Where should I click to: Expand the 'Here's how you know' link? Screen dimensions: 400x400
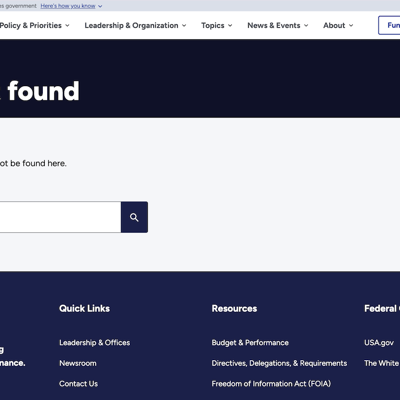pyautogui.click(x=68, y=6)
